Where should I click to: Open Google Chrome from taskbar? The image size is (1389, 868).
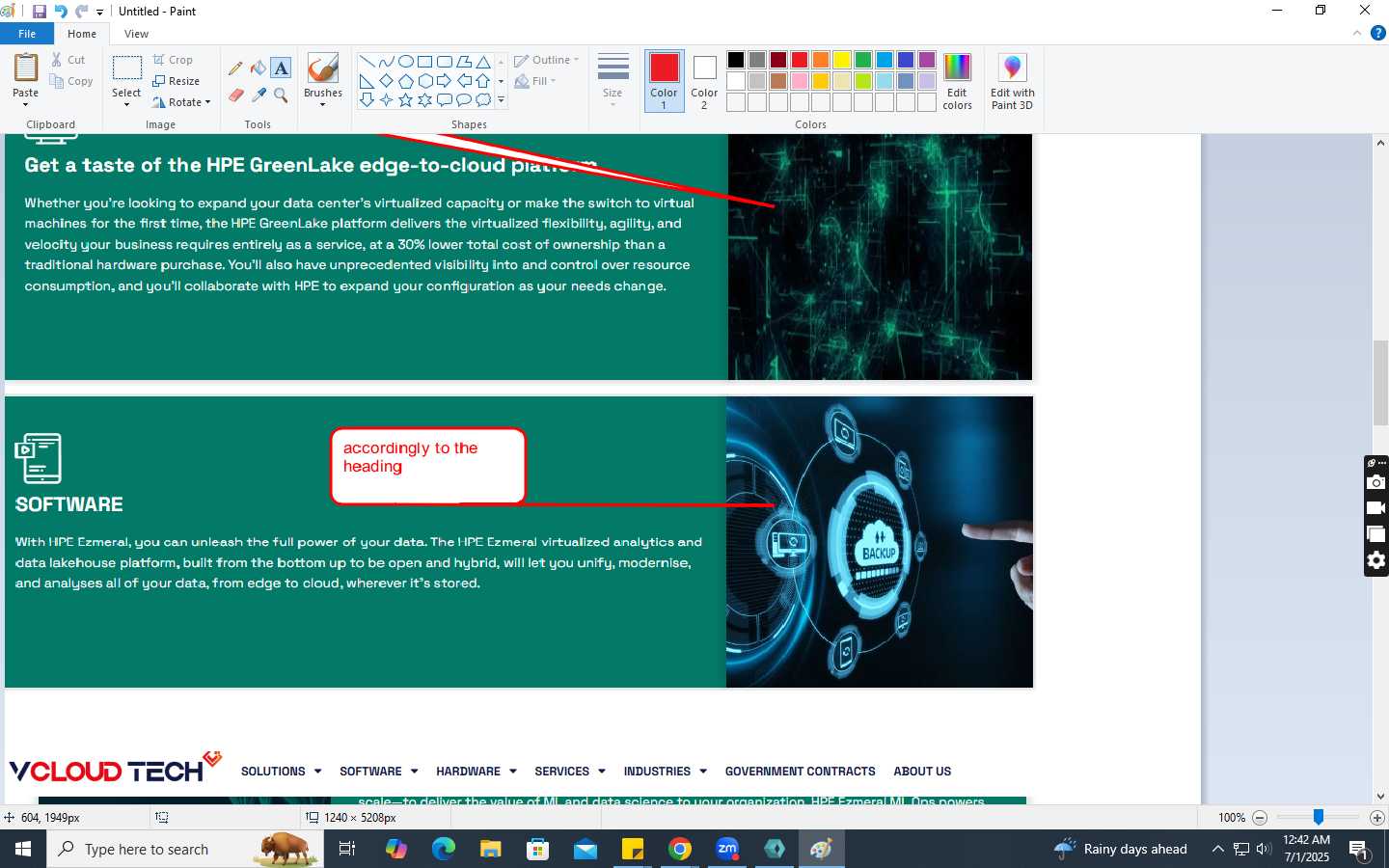coord(680,849)
